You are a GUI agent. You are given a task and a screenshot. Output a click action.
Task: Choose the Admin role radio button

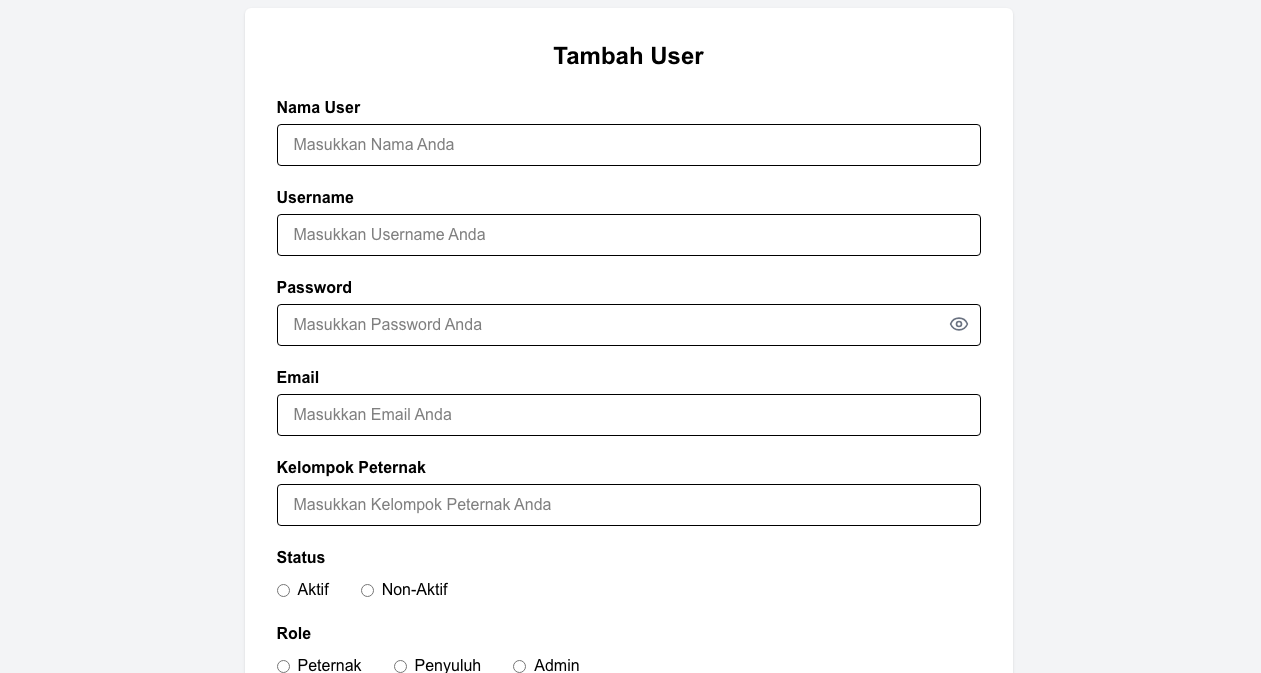pos(519,666)
